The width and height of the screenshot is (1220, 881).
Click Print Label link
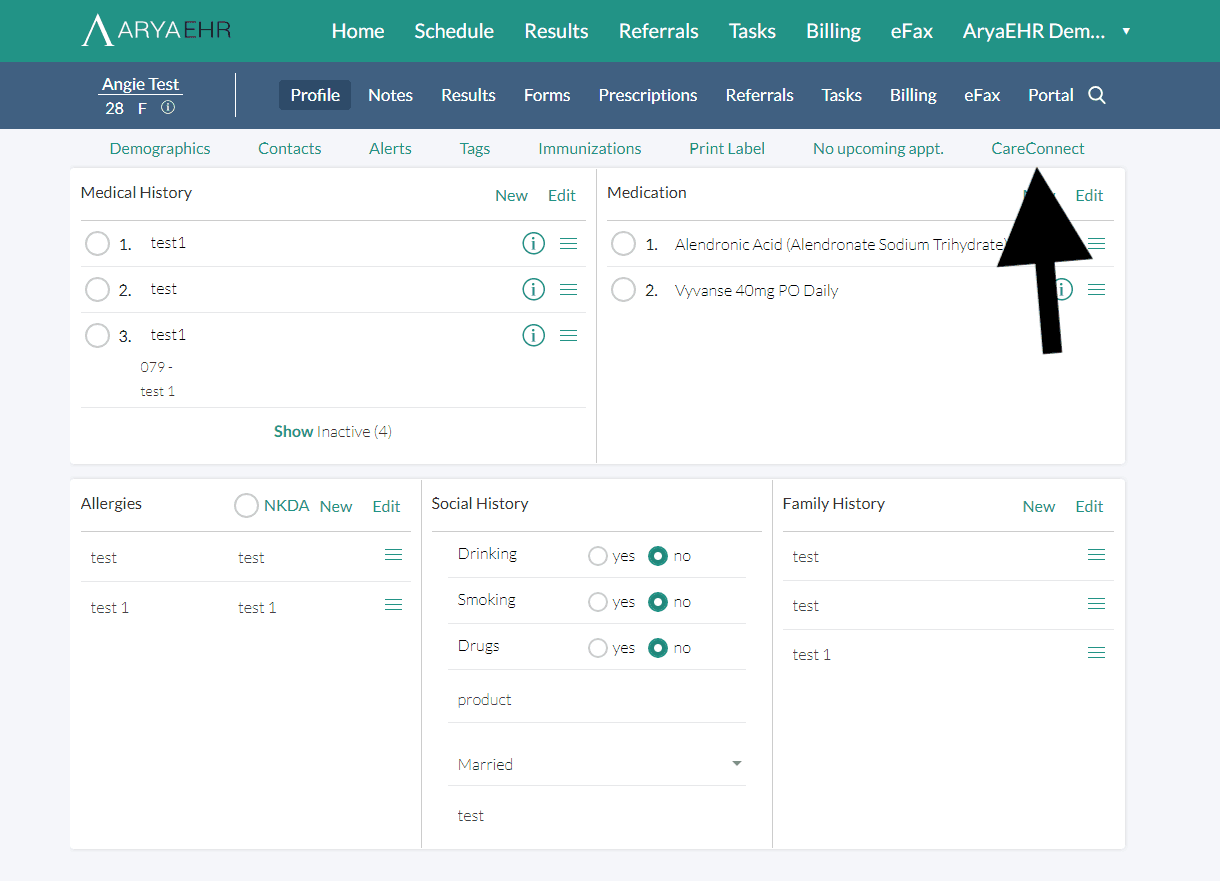tap(727, 148)
